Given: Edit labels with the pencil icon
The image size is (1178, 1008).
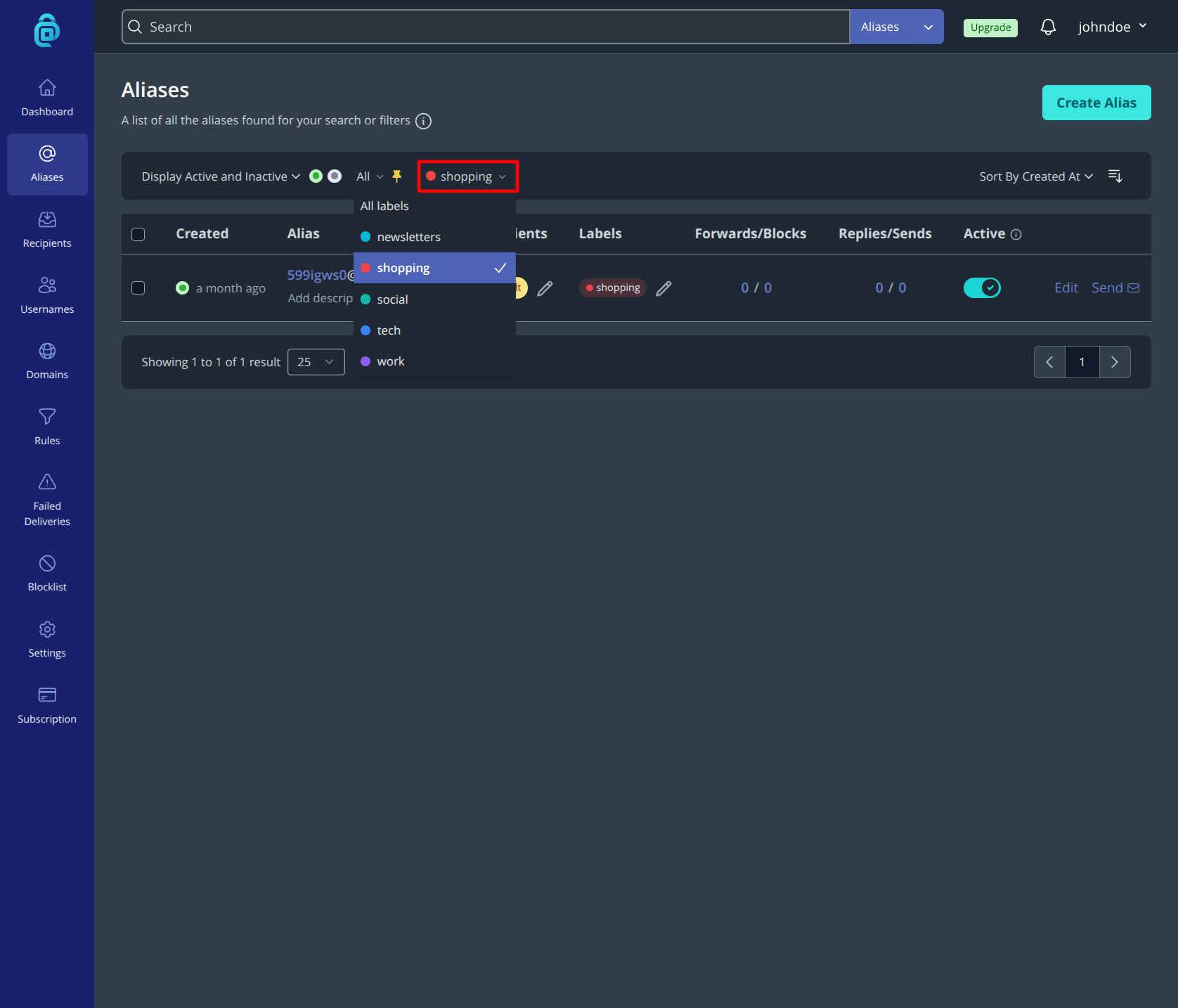Looking at the screenshot, I should [664, 288].
